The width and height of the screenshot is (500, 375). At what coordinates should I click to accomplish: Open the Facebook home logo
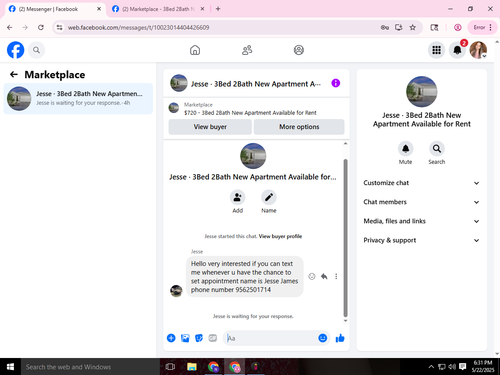coord(16,50)
